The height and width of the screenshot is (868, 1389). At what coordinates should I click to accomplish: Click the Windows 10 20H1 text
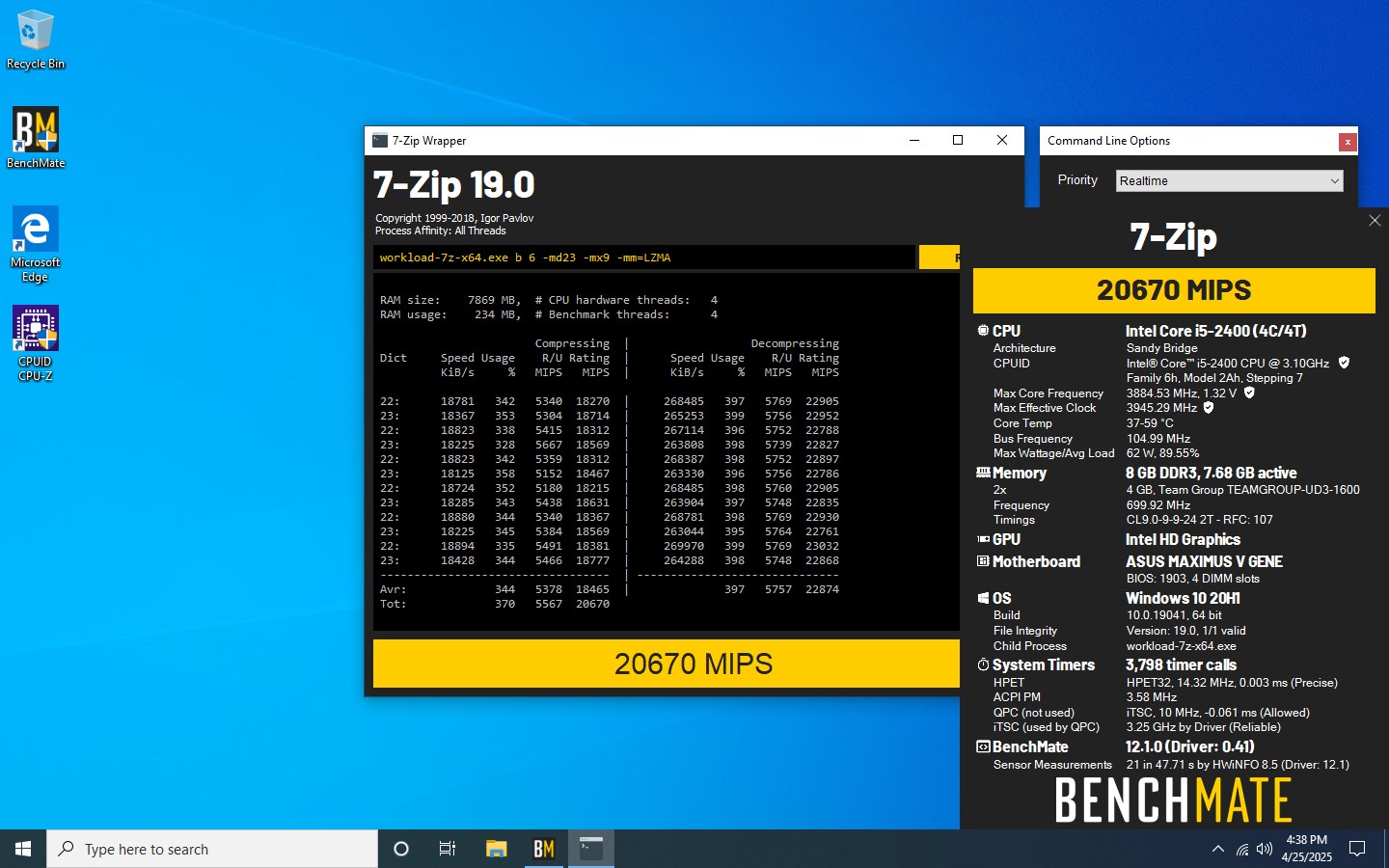[x=1183, y=598]
